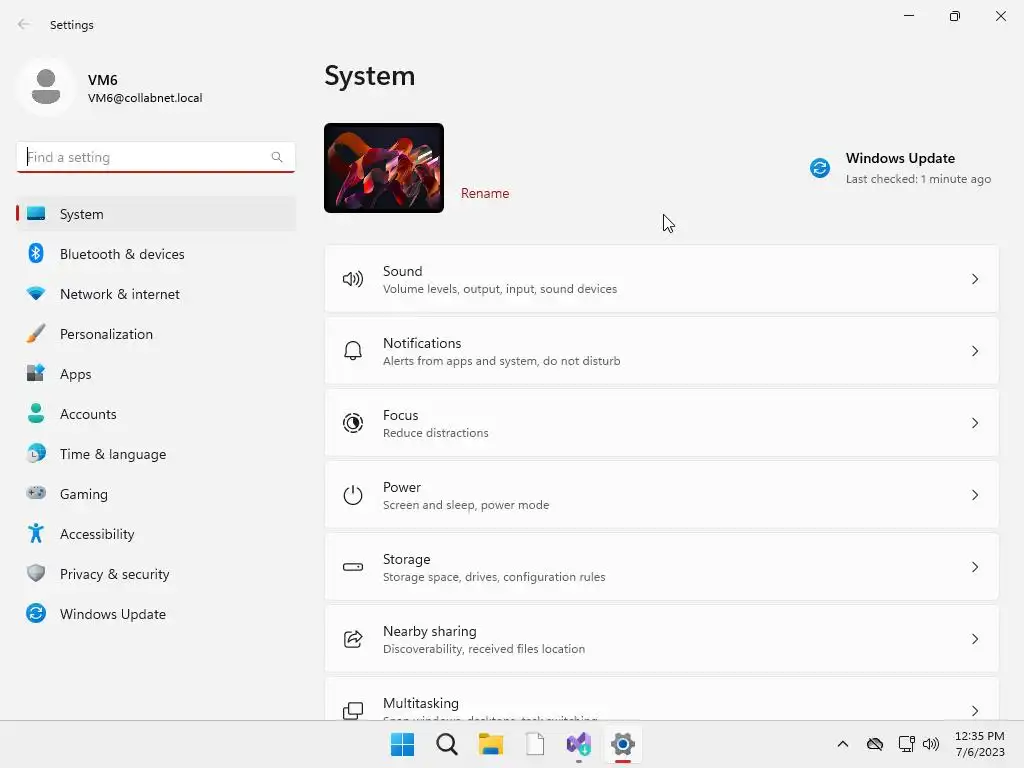
Task: Open Privacy & security settings
Action: (x=155, y=573)
